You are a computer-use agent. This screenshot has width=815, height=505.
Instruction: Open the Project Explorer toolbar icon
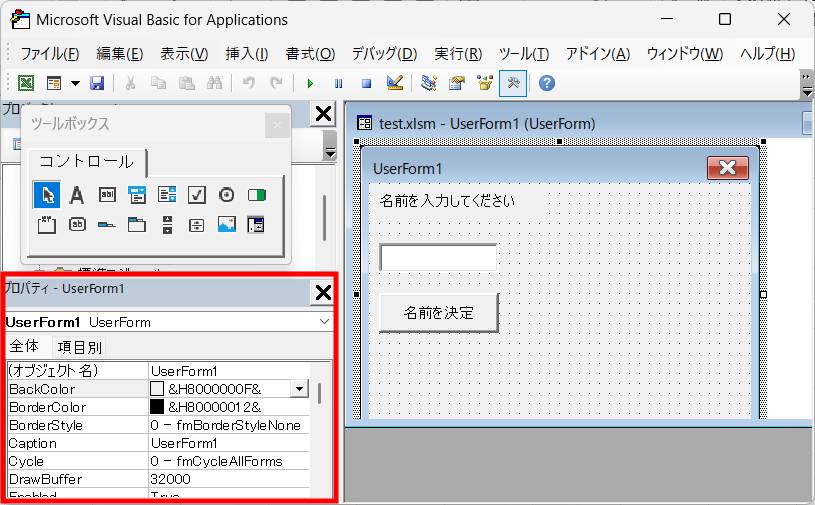pyautogui.click(x=429, y=83)
